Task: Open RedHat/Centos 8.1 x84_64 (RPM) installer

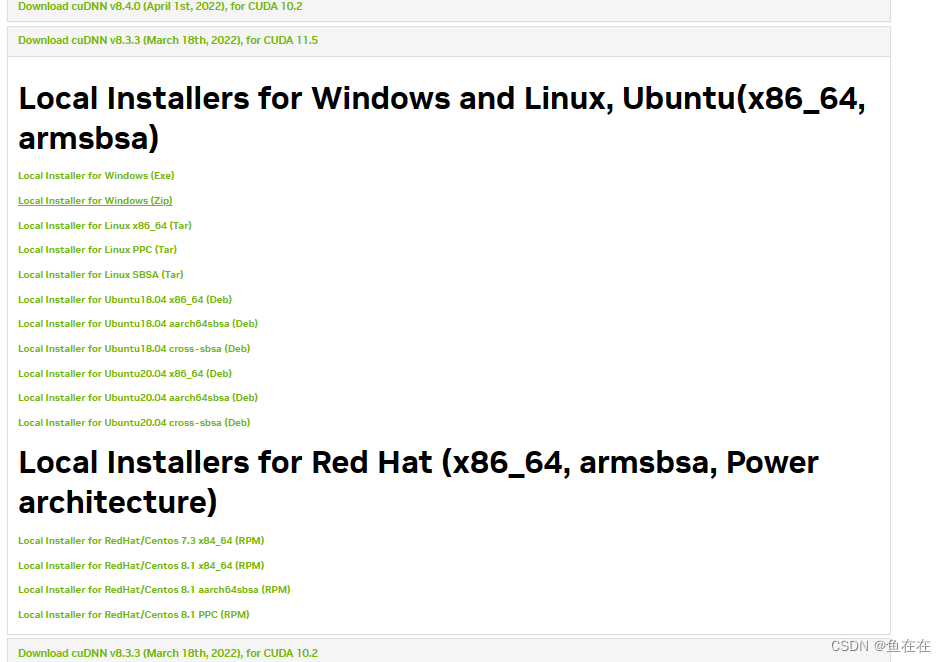Action: (x=141, y=565)
